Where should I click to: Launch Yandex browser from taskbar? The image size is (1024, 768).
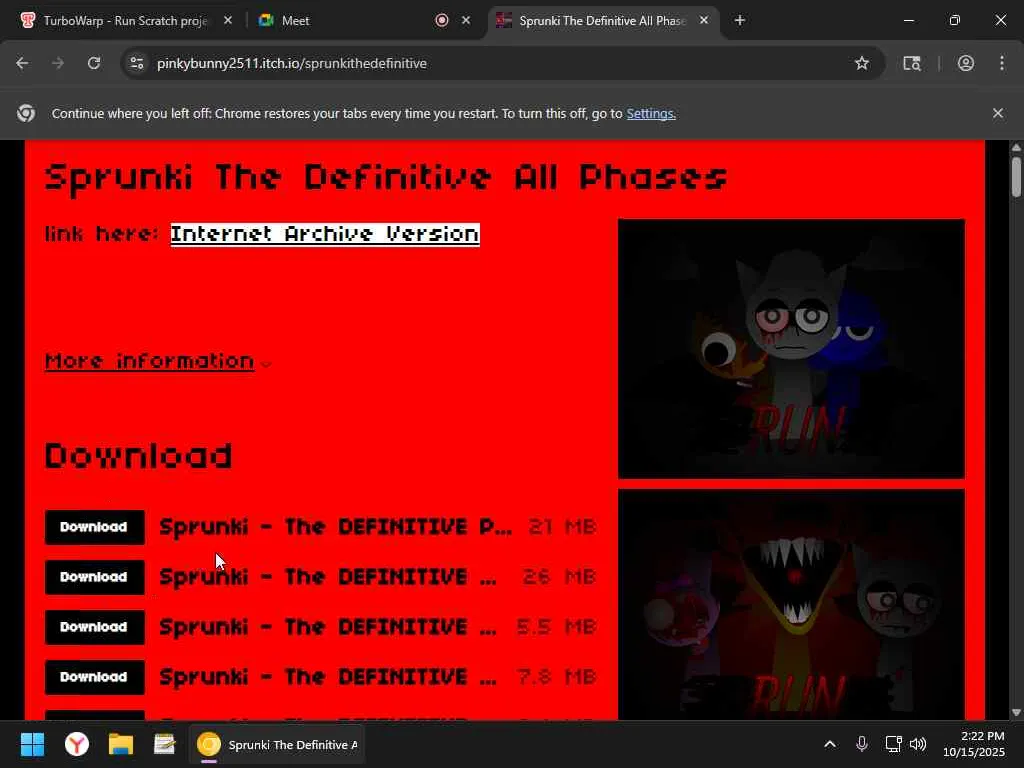click(77, 744)
